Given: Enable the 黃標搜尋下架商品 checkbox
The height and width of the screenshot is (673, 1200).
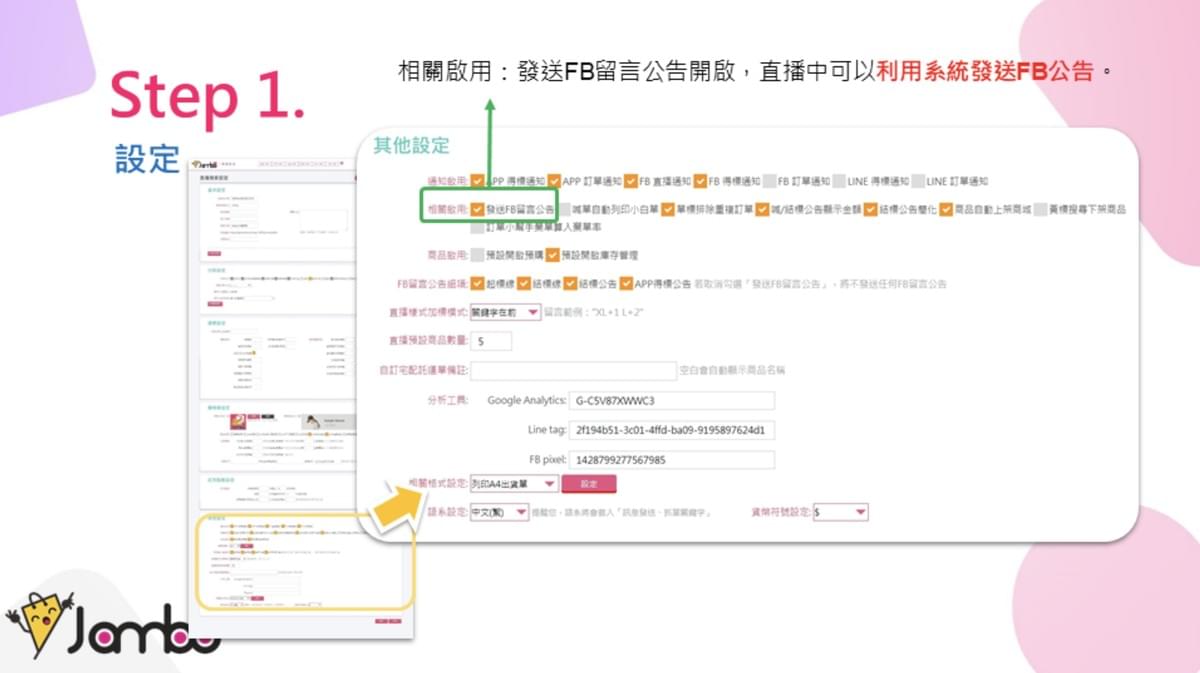Looking at the screenshot, I should click(x=1041, y=209).
